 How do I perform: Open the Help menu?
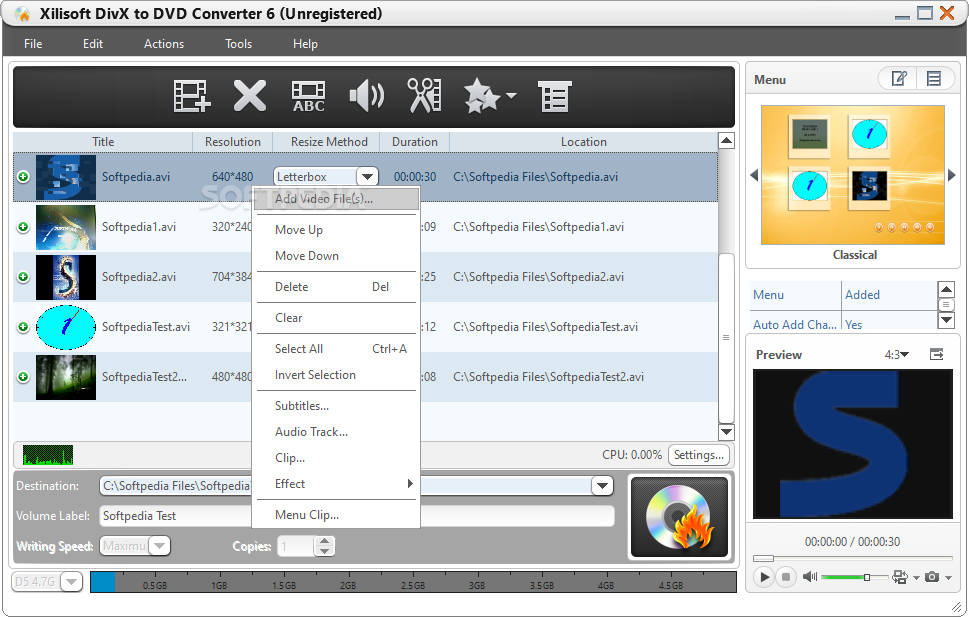pos(305,44)
